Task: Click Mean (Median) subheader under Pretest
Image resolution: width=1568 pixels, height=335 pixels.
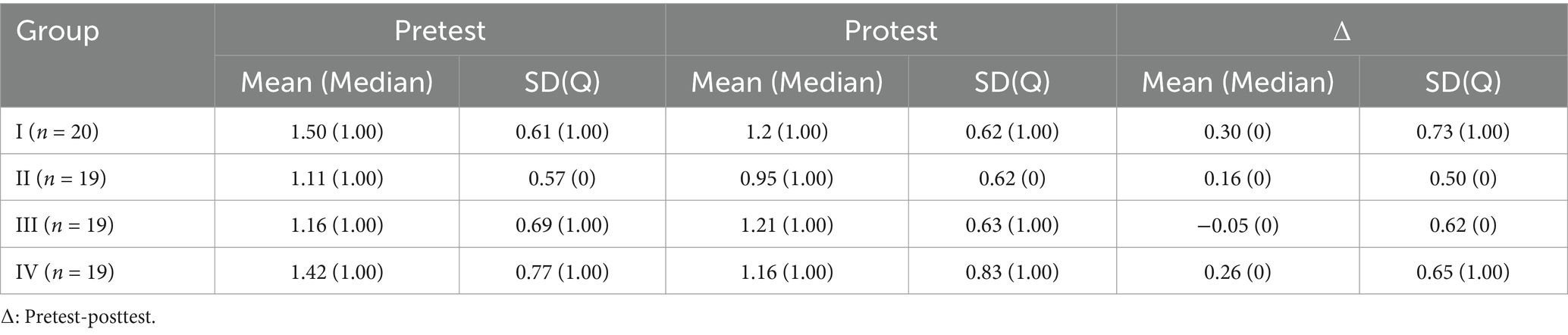Action: (x=337, y=82)
